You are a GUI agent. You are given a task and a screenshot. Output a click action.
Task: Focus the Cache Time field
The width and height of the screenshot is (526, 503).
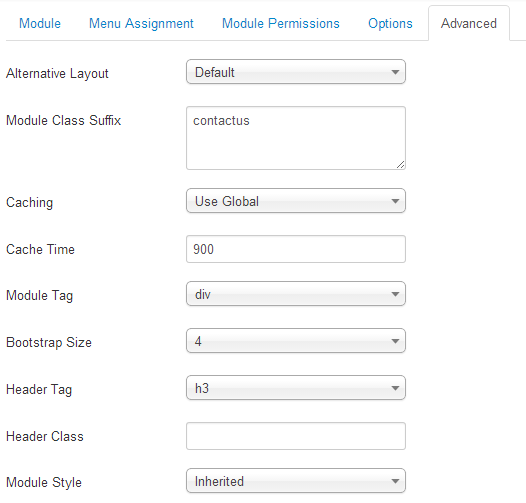point(296,249)
